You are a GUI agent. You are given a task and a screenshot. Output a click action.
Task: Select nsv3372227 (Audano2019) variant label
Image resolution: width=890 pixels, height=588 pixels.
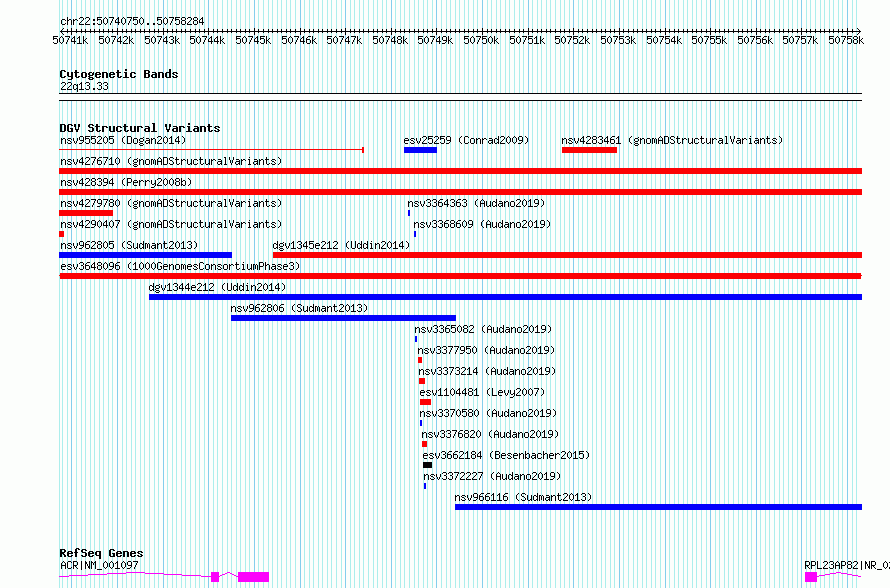tap(492, 476)
